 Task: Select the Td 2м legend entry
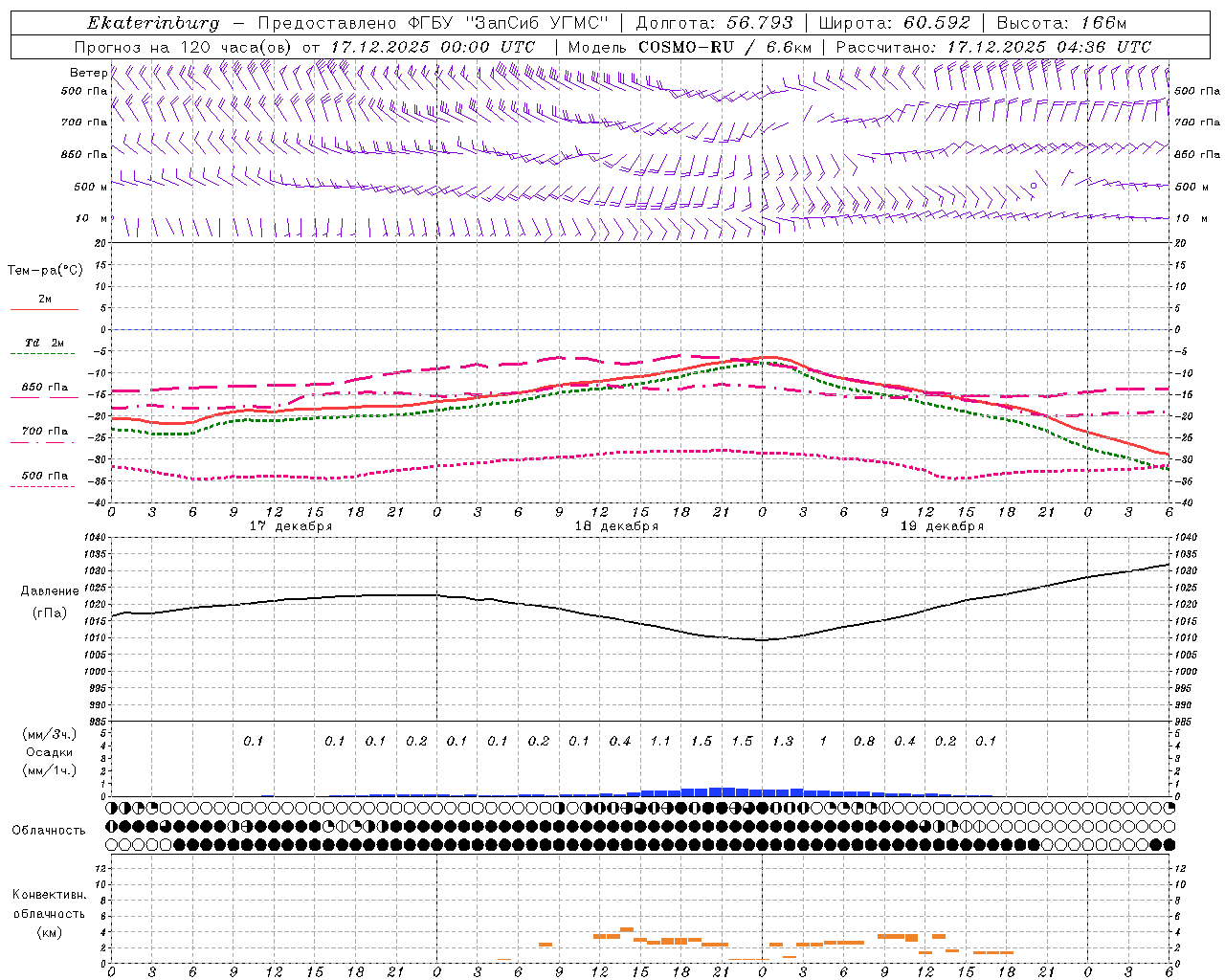click(x=45, y=343)
